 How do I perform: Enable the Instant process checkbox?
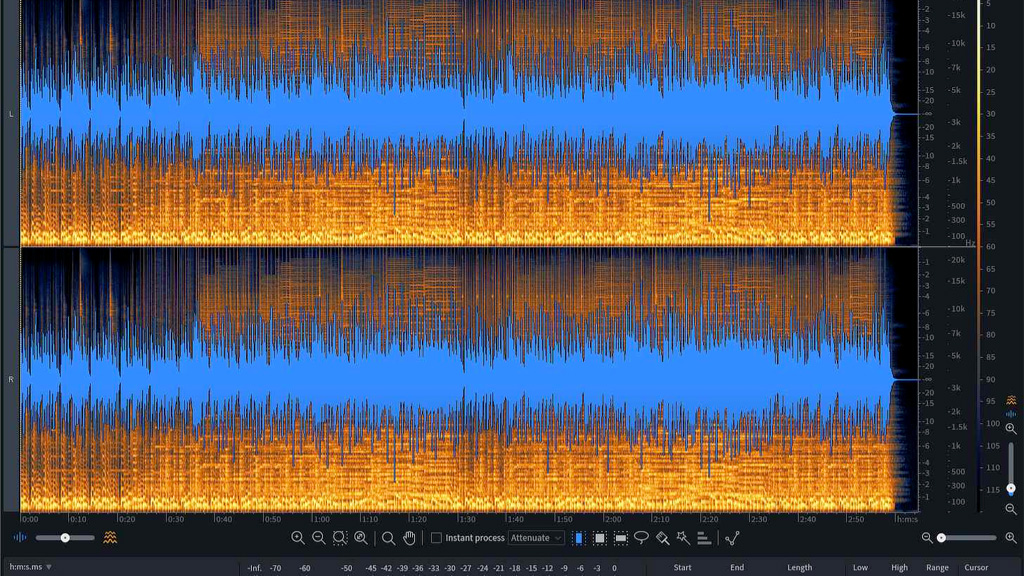coord(436,537)
